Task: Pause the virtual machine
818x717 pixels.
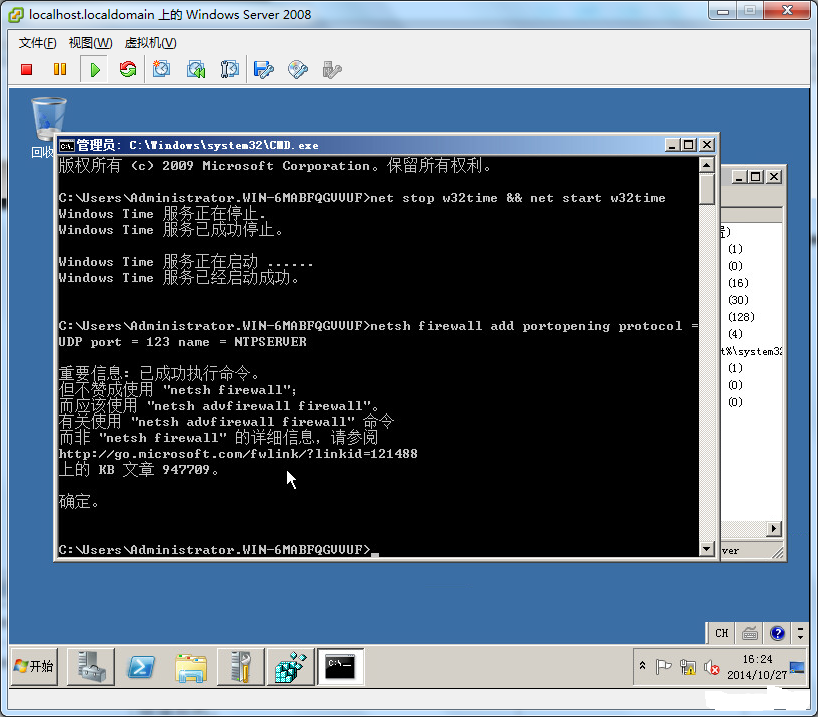Action: click(60, 69)
